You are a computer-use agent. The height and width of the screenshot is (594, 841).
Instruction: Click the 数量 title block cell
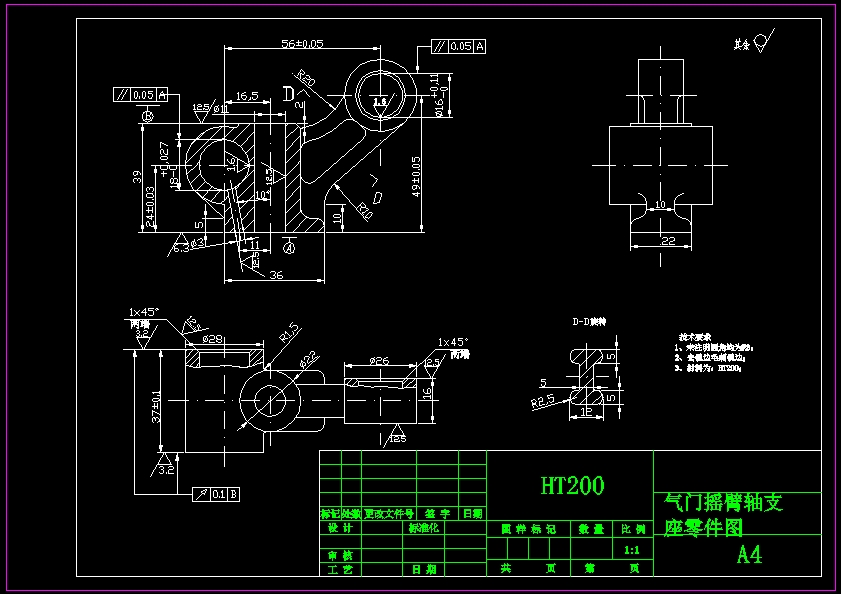pyautogui.click(x=592, y=529)
